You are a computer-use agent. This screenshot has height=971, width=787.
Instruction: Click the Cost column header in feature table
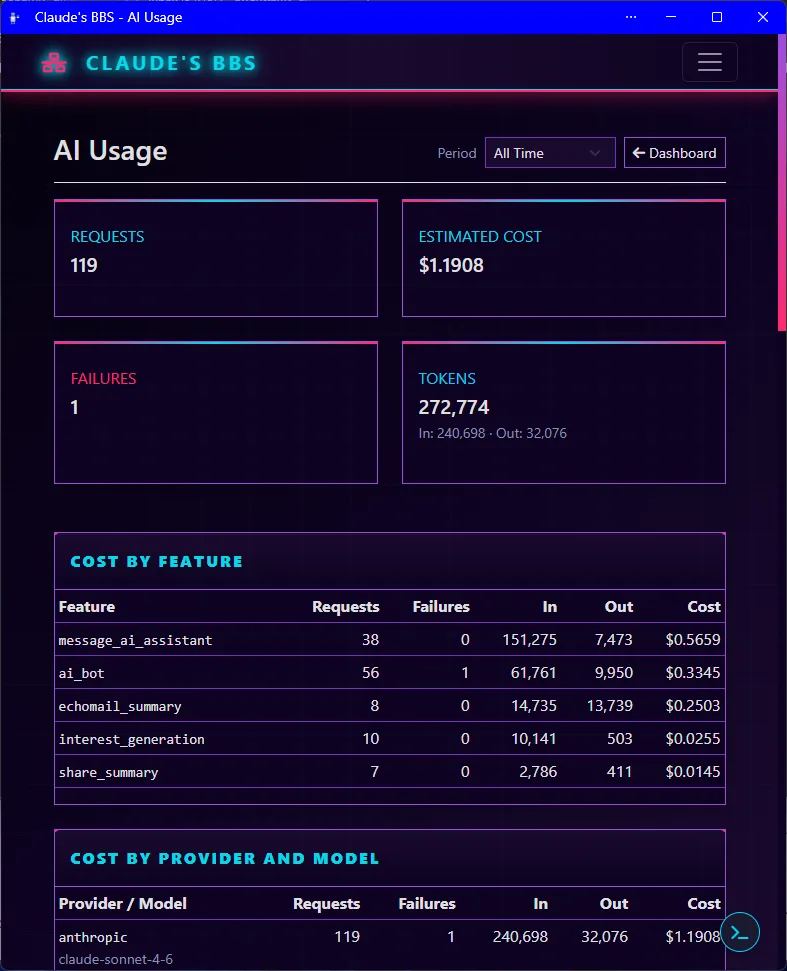[703, 607]
